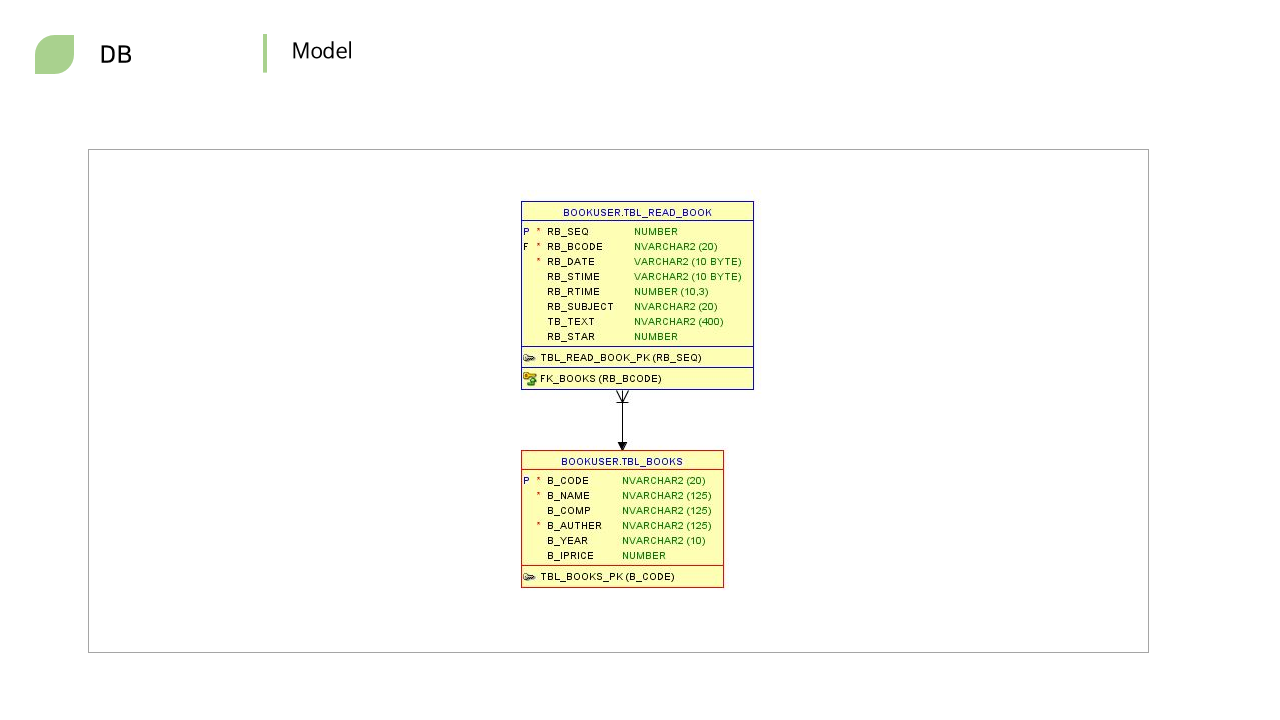Click the RB_STAR column name
The image size is (1280, 720).
tap(570, 337)
